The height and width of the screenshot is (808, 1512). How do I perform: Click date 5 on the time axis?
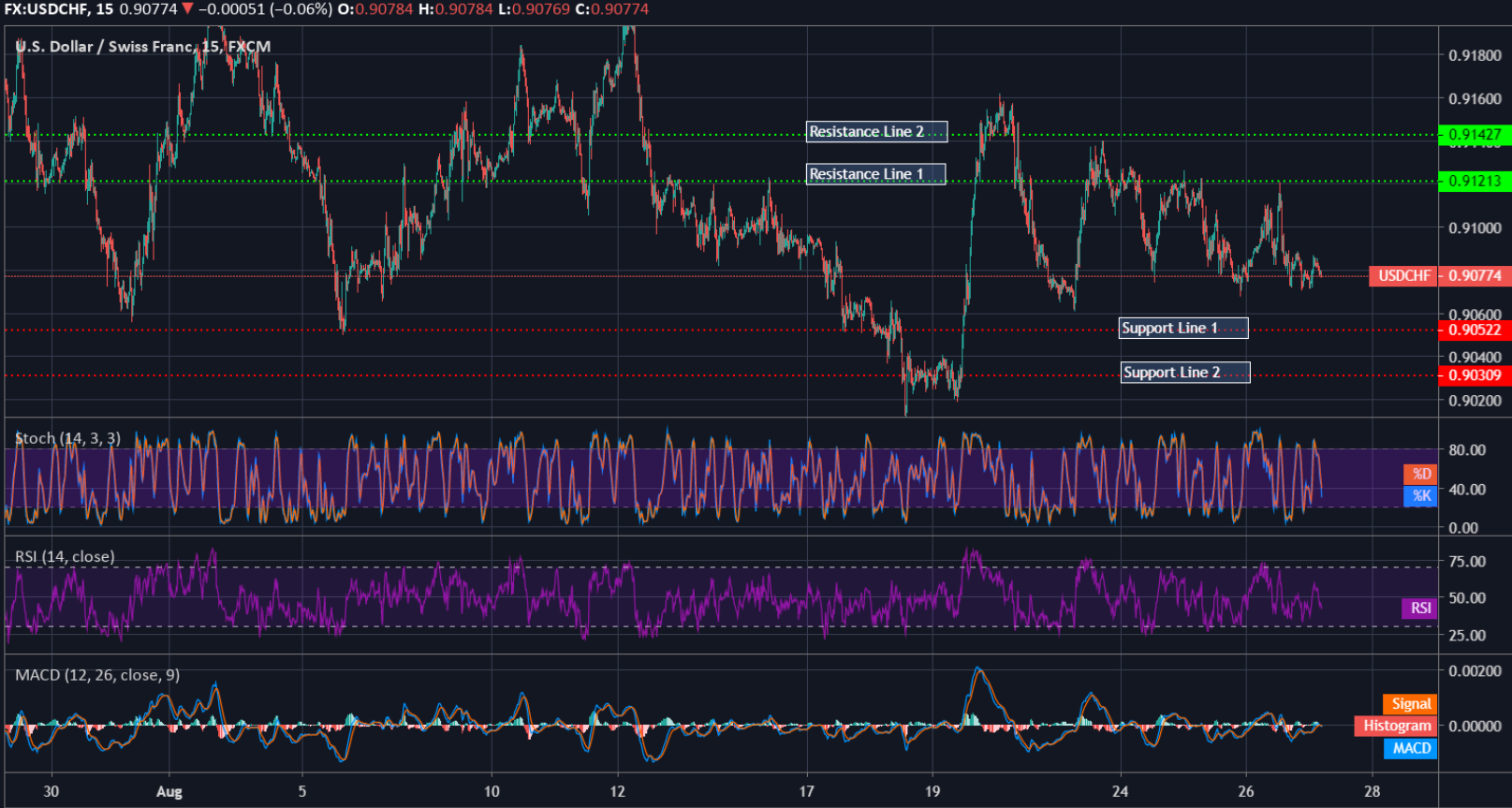[302, 792]
